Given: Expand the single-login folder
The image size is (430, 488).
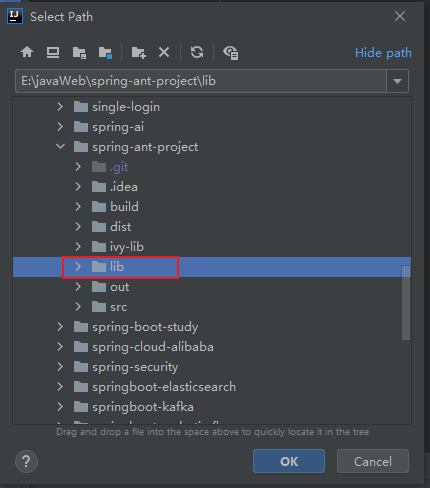Looking at the screenshot, I should 60,107.
